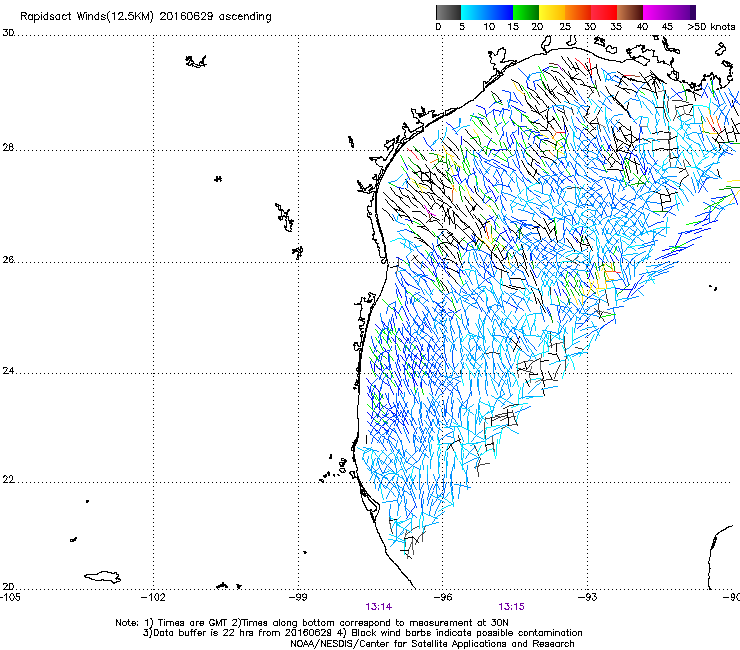Image resolution: width=740 pixels, height=650 pixels.
Task: Click the green 15–20 knots legend segment
Action: (526, 12)
